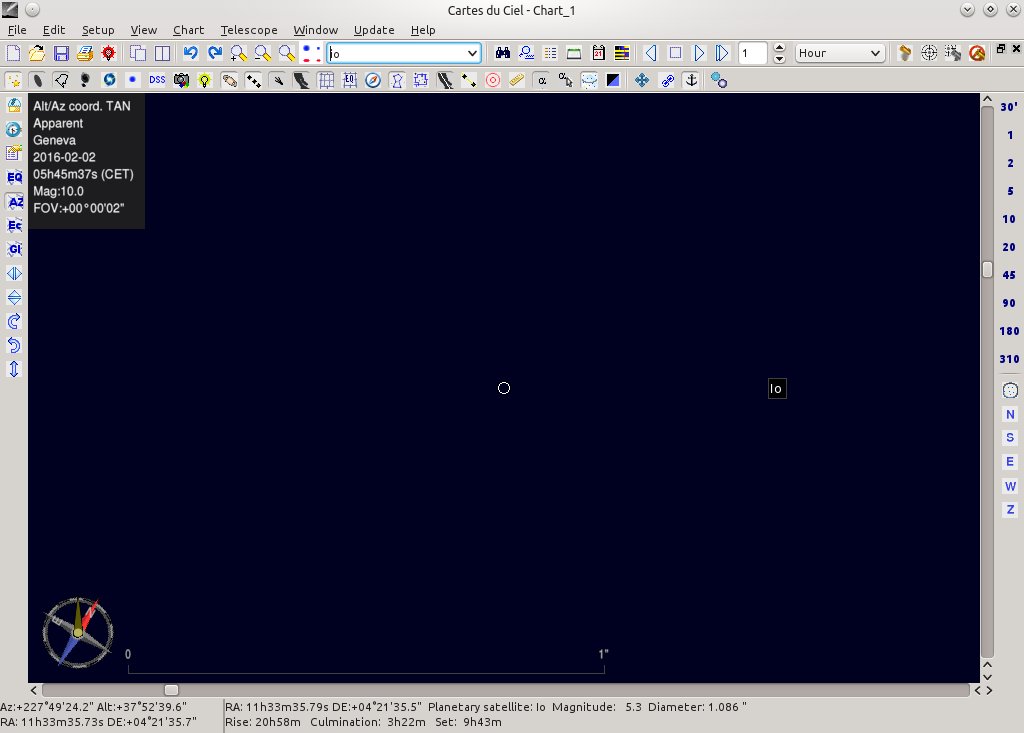Image resolution: width=1024 pixels, height=733 pixels.
Task: Rotate chart clockwise left-sidebar icon
Action: coord(14,321)
